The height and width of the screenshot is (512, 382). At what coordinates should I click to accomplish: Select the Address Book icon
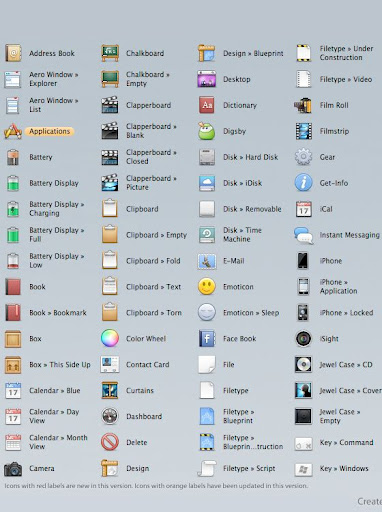point(13,53)
